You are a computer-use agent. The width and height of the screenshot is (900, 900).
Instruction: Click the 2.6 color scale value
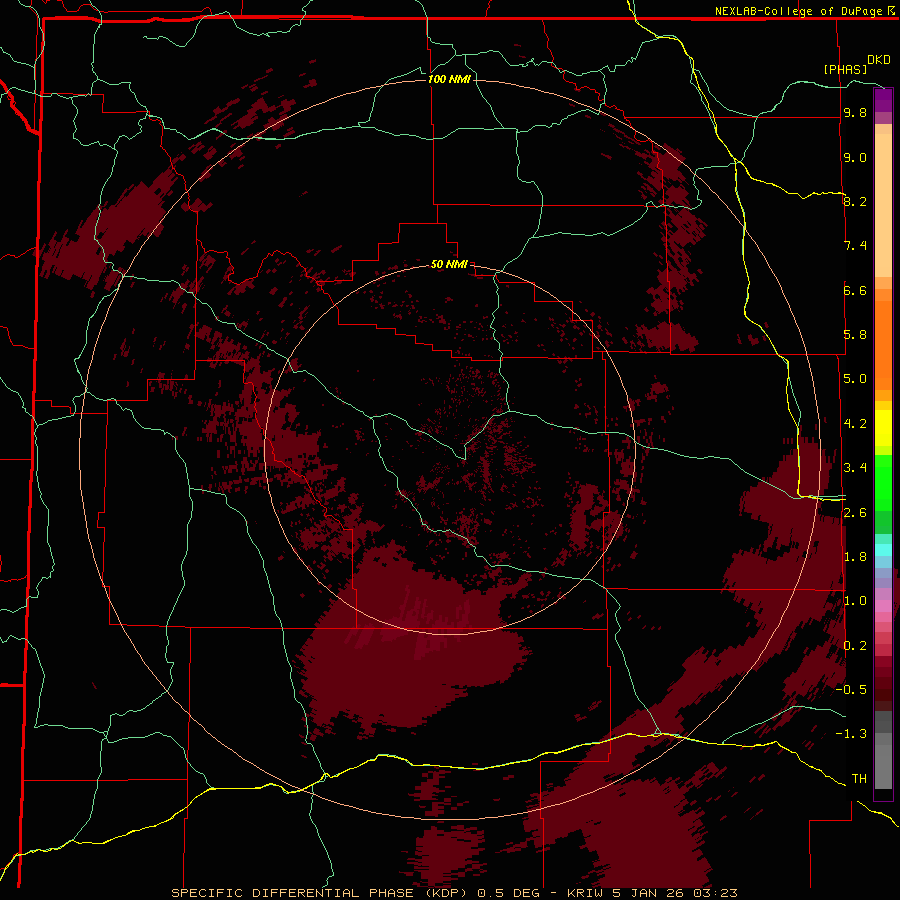[855, 513]
